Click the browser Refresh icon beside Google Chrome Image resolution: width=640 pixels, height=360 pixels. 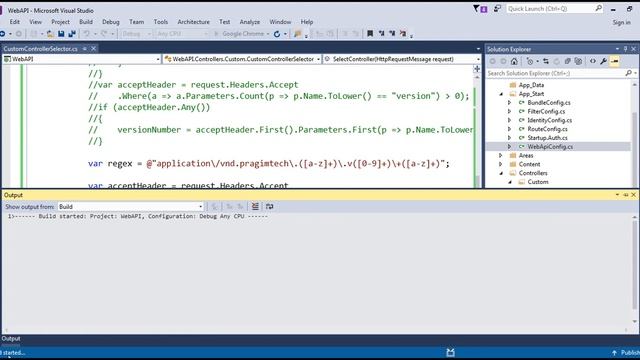pyautogui.click(x=277, y=34)
